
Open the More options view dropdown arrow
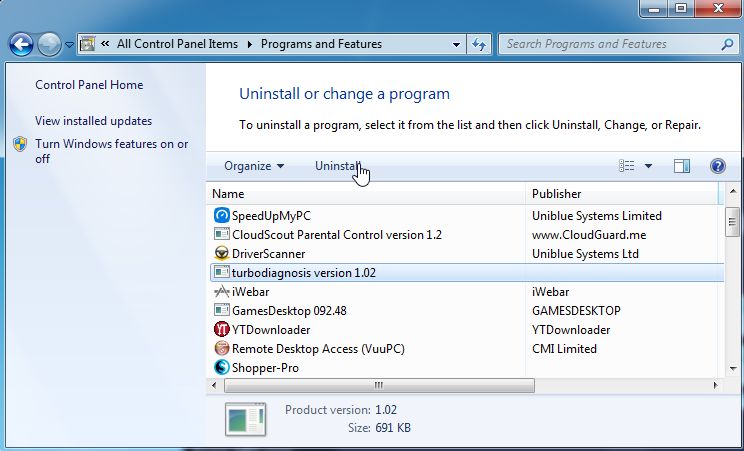coord(648,166)
